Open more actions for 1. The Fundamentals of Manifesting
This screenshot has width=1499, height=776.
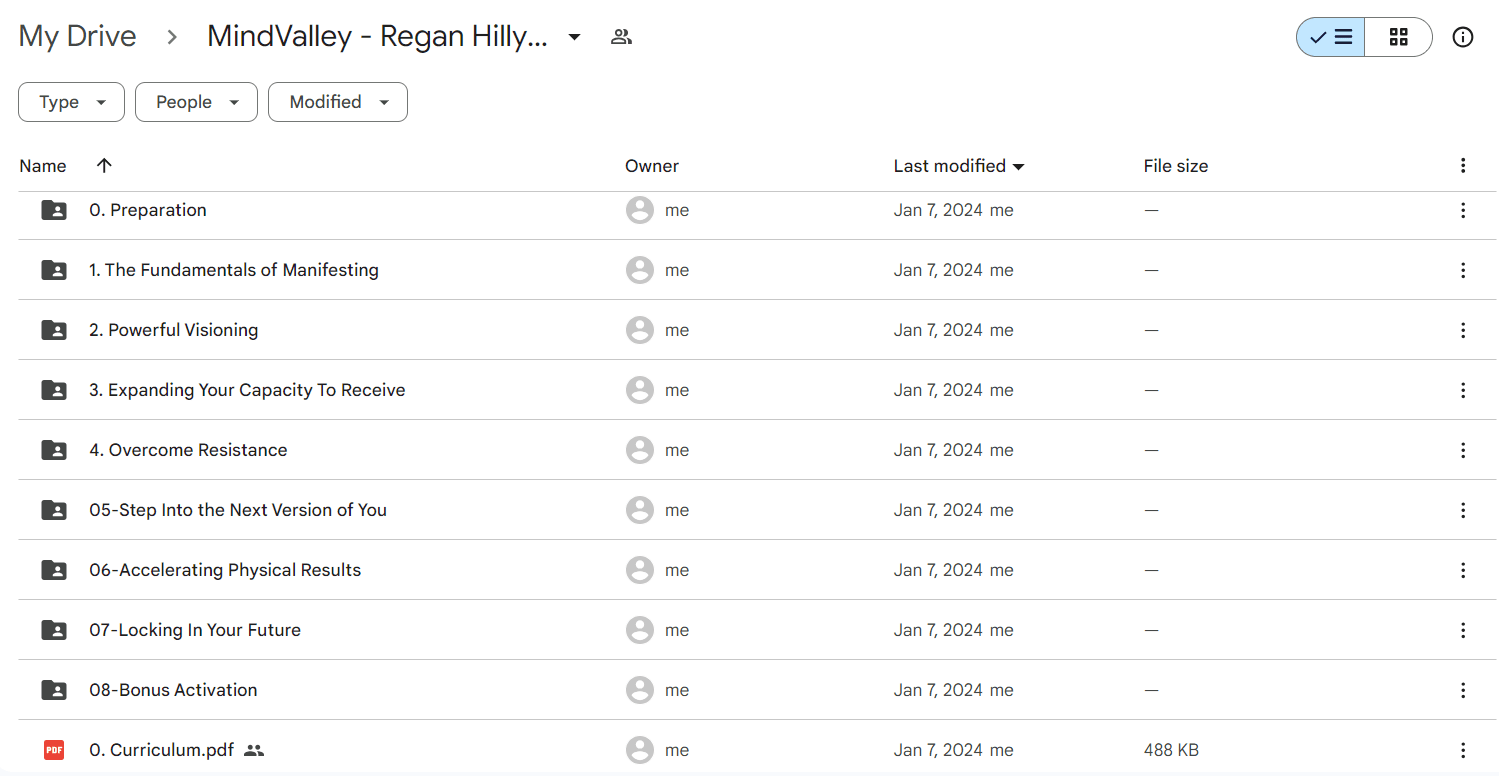pyautogui.click(x=1463, y=270)
